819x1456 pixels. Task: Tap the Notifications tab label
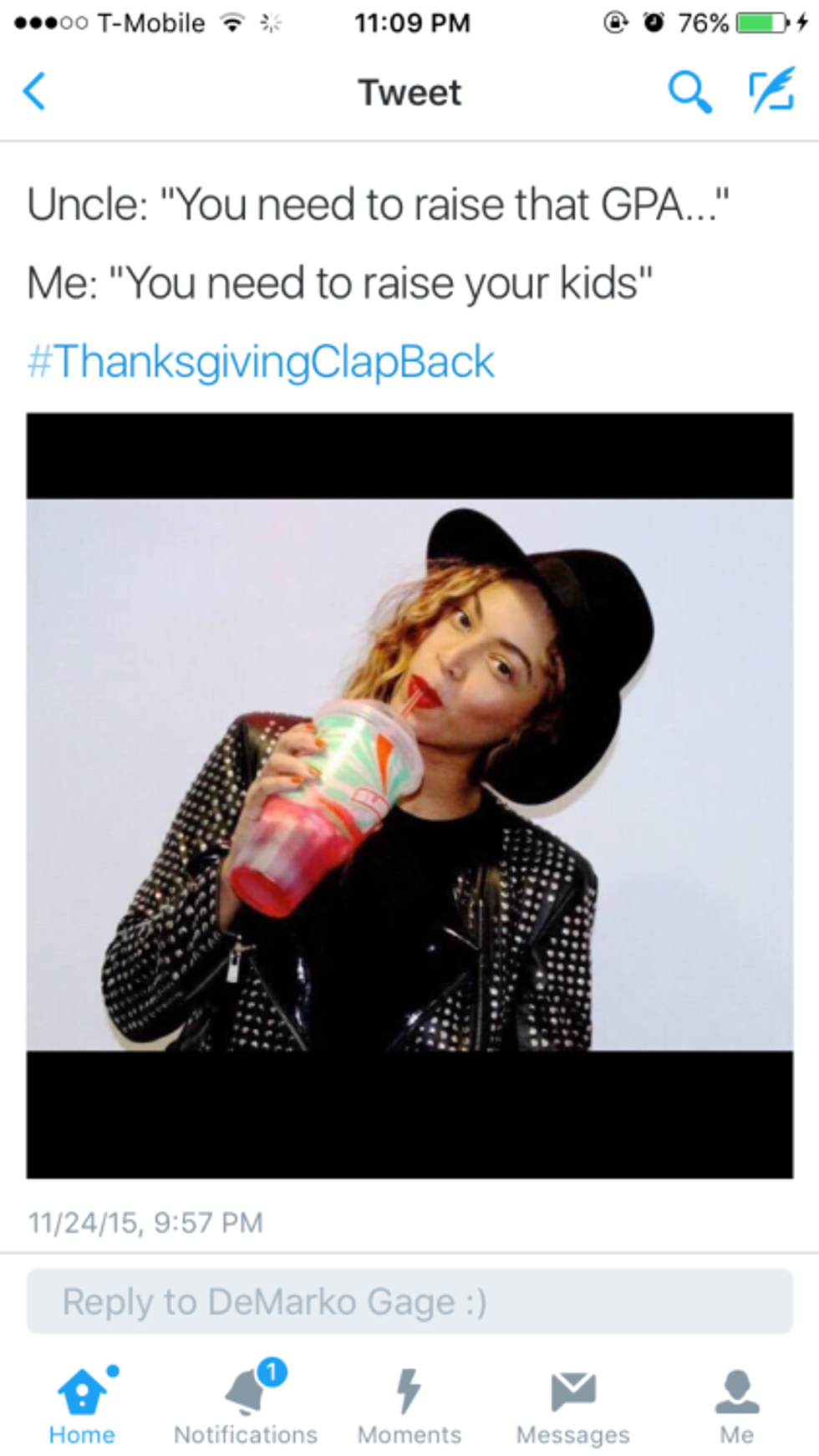(x=246, y=1435)
